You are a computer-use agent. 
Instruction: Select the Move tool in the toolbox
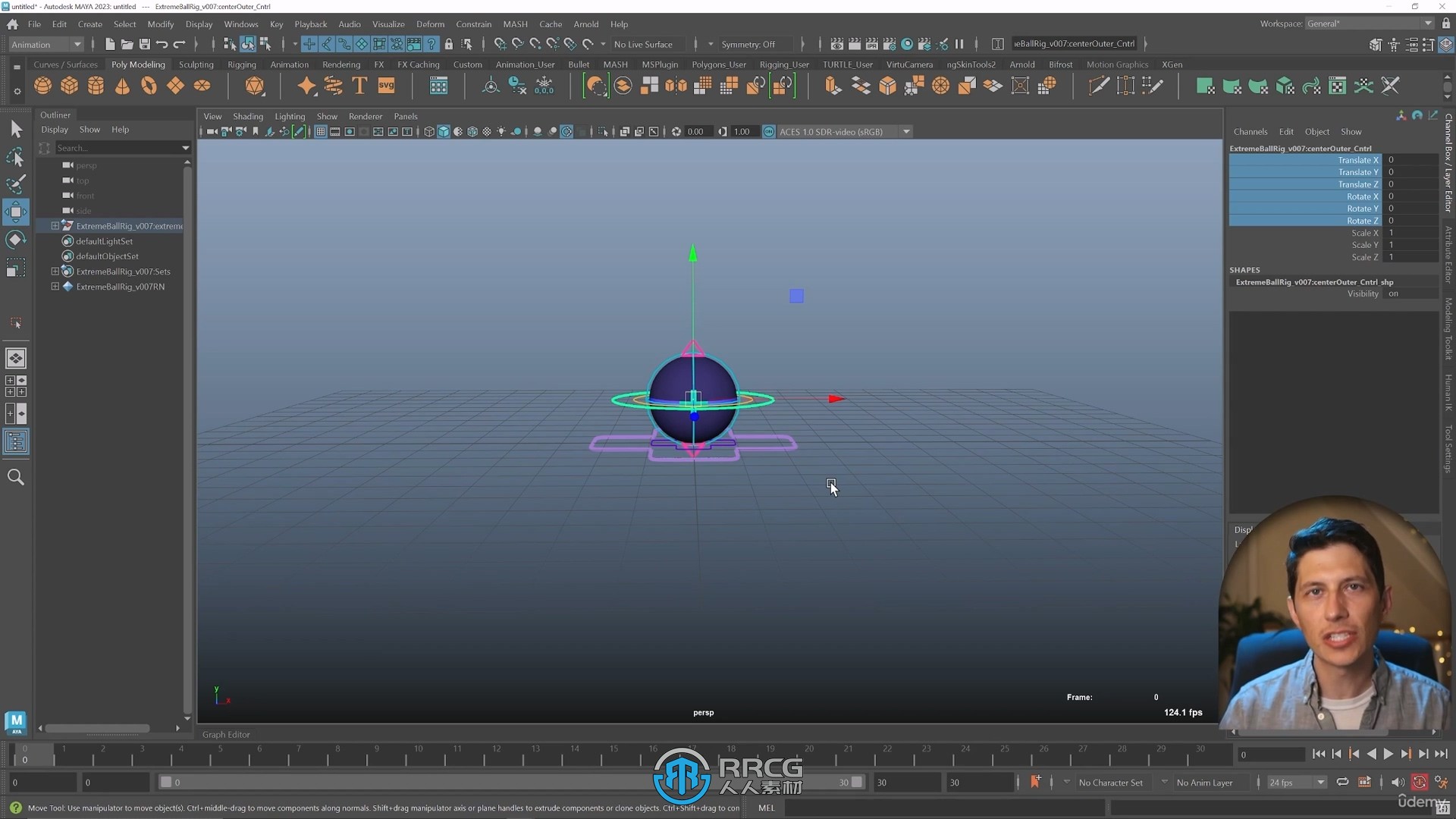click(16, 212)
